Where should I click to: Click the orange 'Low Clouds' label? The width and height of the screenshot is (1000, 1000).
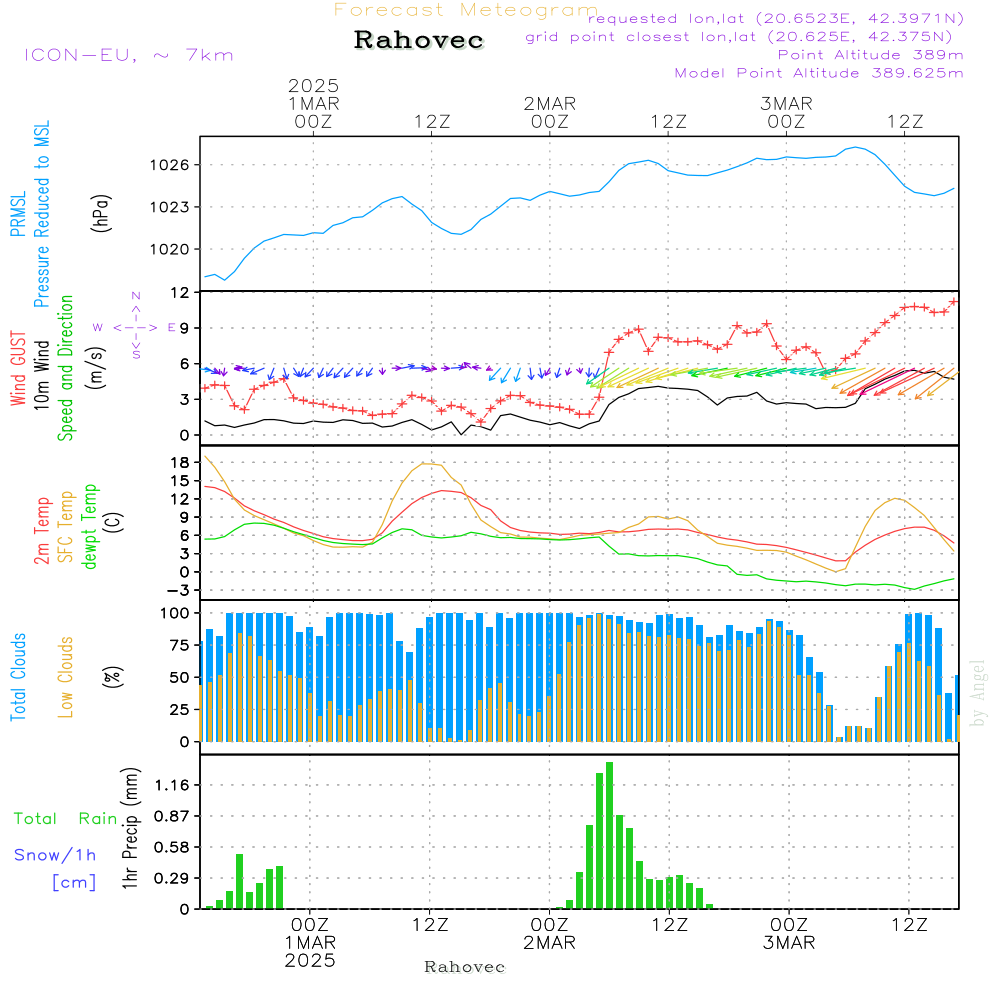click(66, 677)
